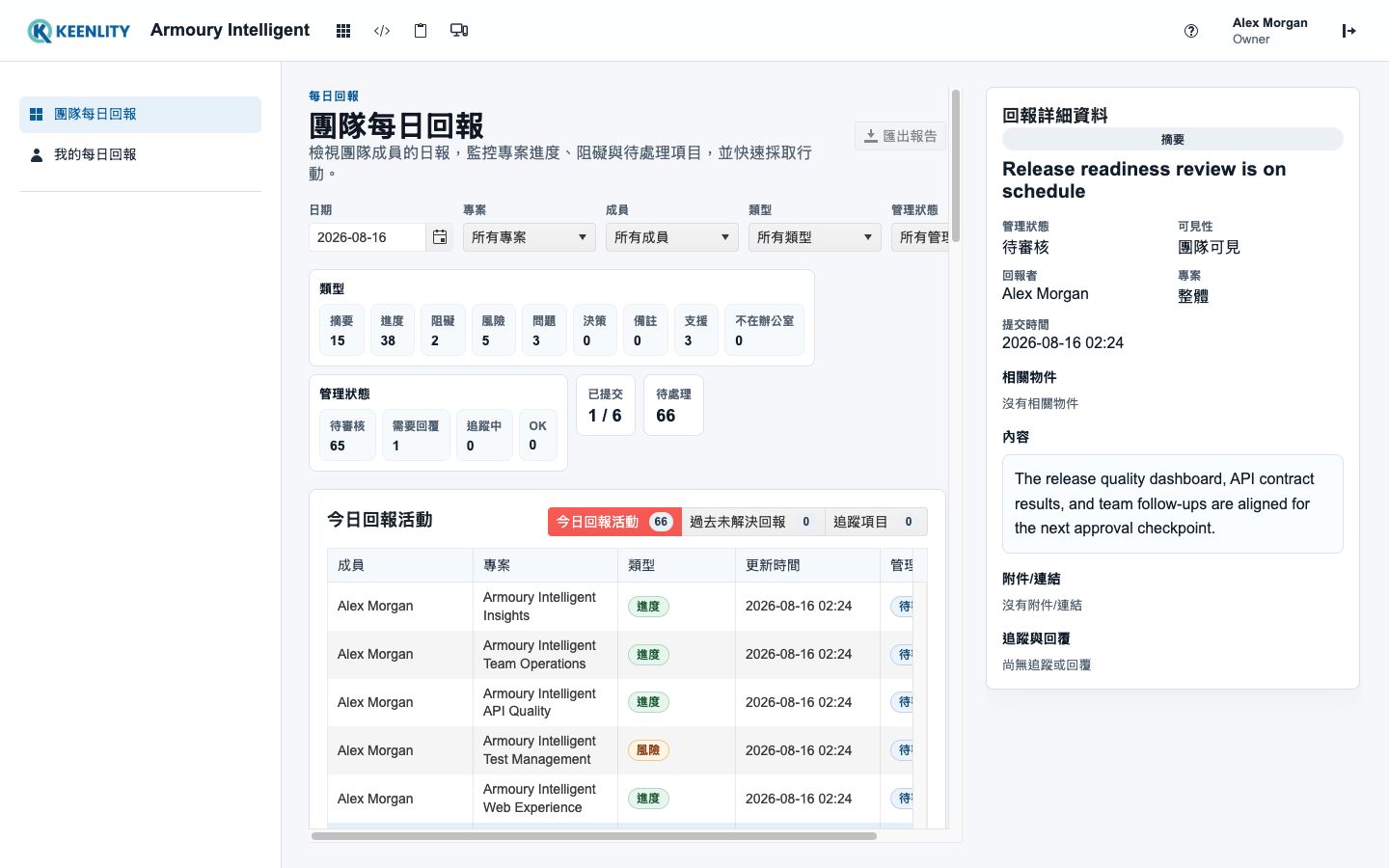The width and height of the screenshot is (1389, 868).
Task: Select the 支援 type card showing 3
Action: coord(696,330)
